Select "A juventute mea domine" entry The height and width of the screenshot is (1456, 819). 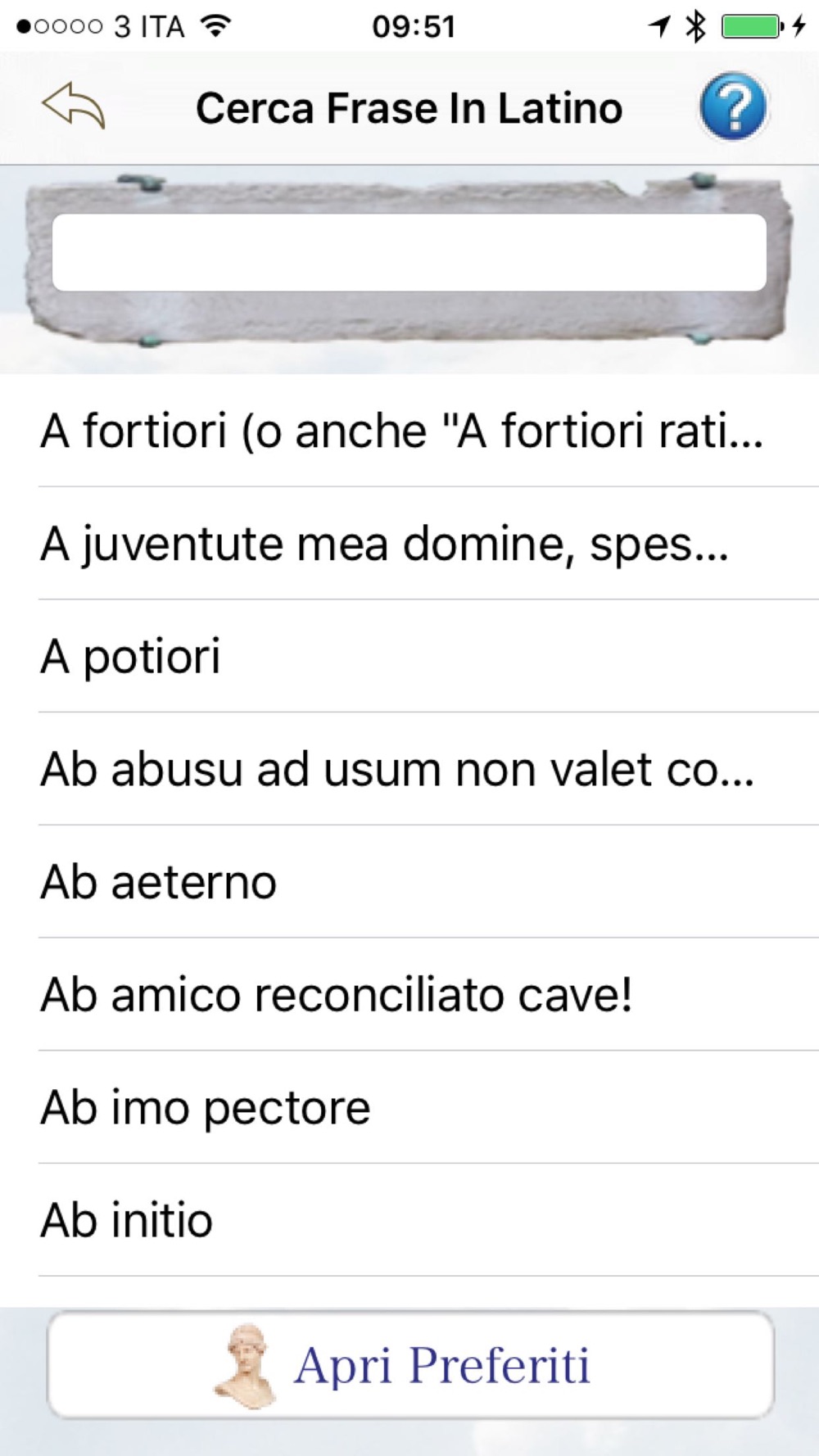(x=385, y=544)
